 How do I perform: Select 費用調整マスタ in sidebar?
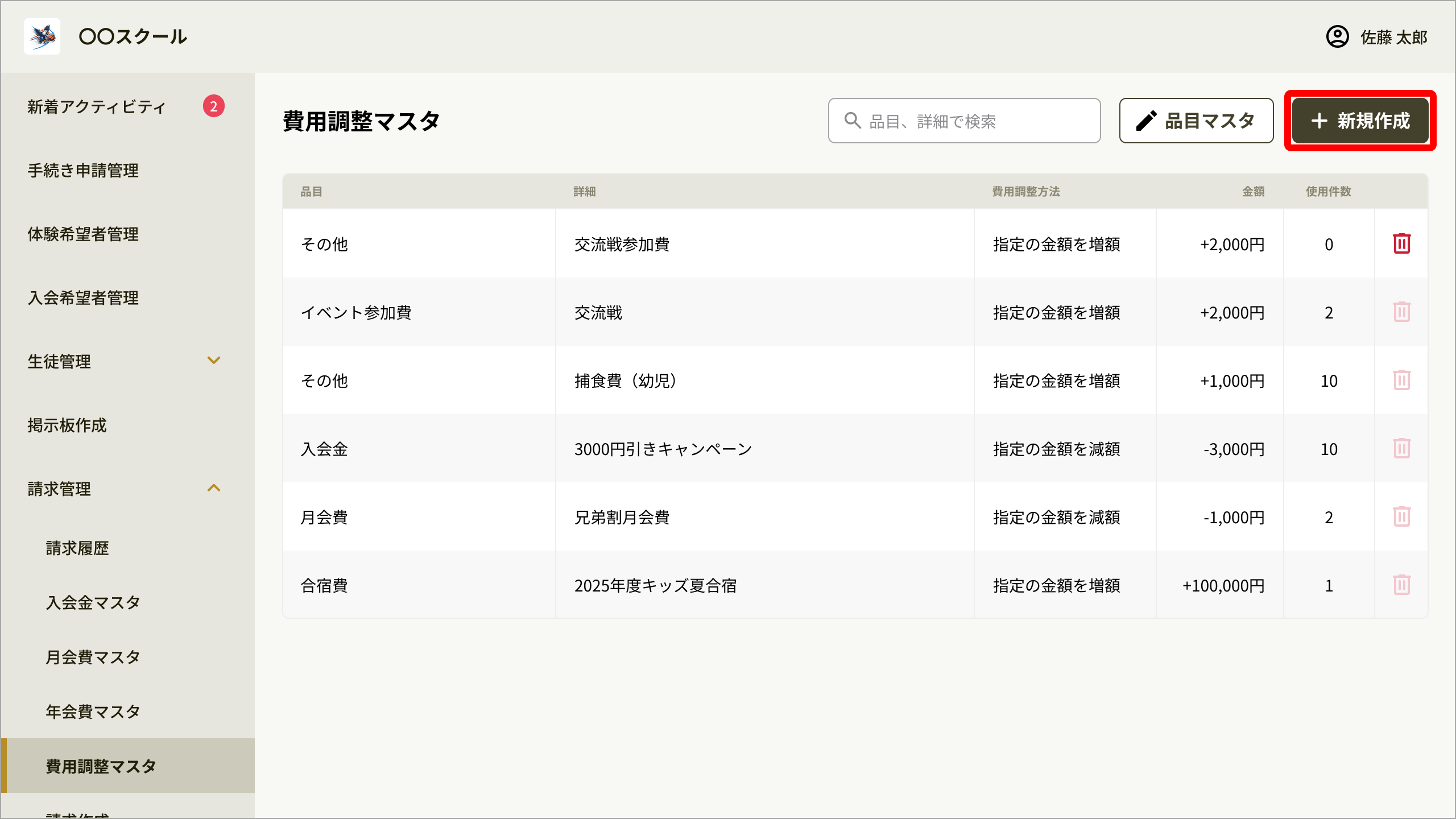pyautogui.click(x=128, y=766)
